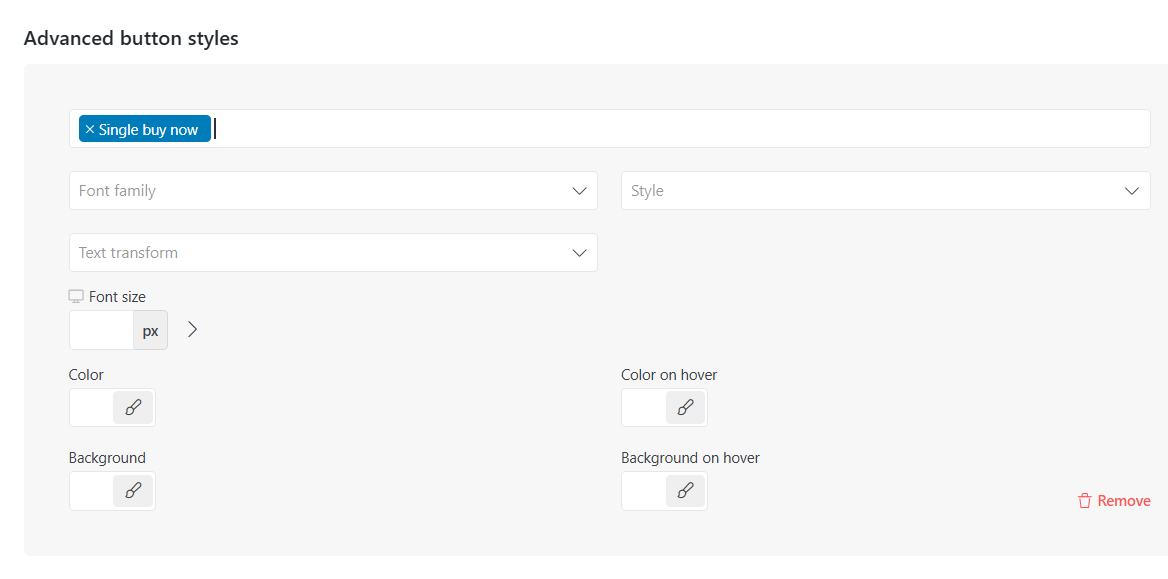Open the Font family dropdown
Image resolution: width=1168 pixels, height=579 pixels.
coord(333,191)
